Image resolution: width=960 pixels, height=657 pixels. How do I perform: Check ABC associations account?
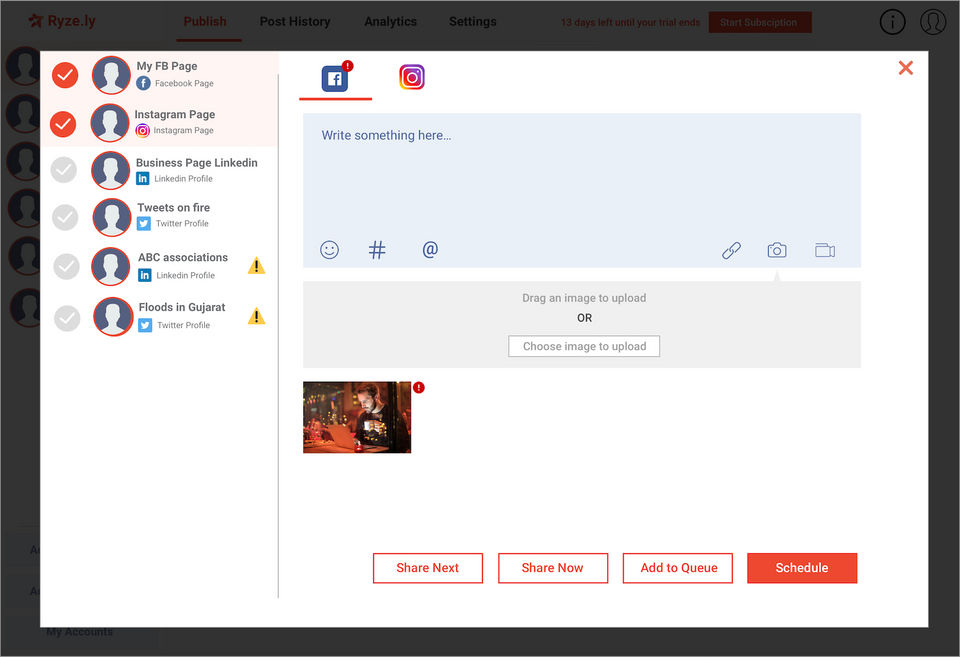click(x=66, y=266)
